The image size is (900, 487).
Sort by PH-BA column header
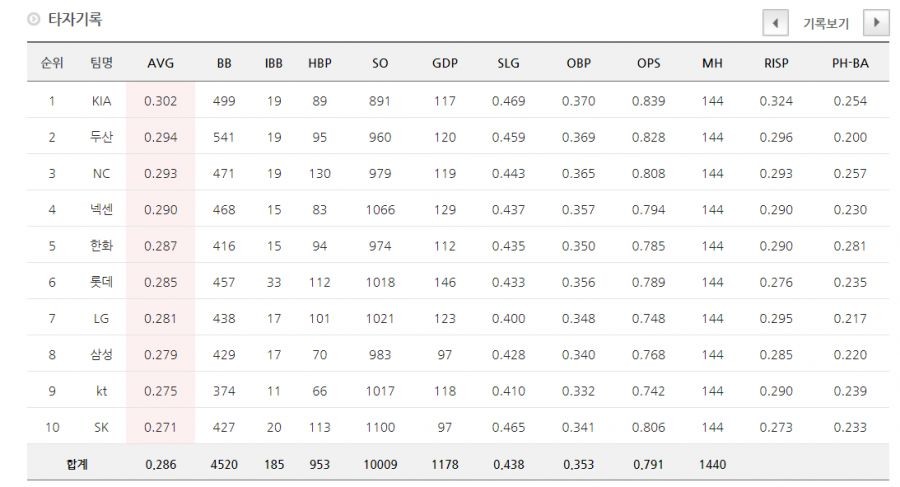click(850, 63)
